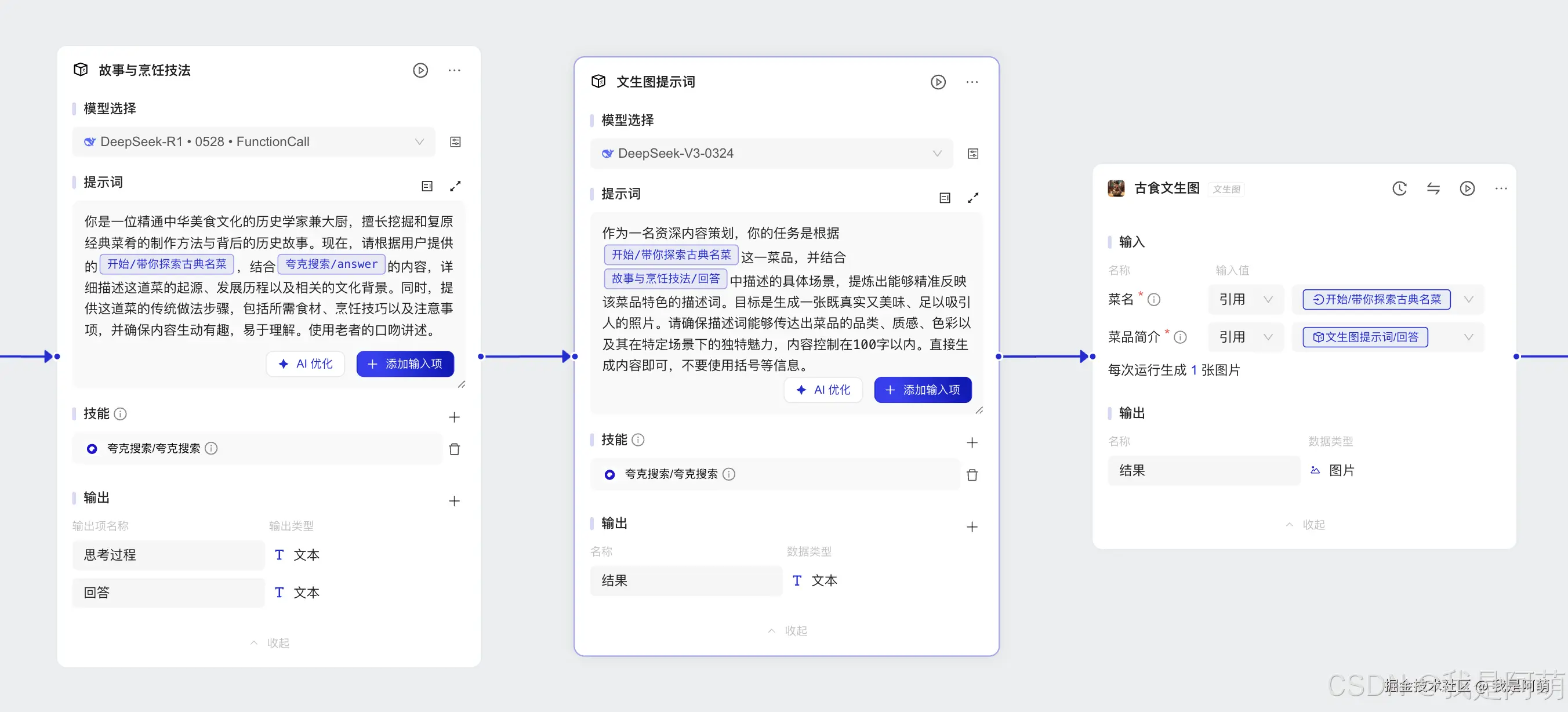
Task: Open more options for 文生图提示词 node
Action: 971,82
